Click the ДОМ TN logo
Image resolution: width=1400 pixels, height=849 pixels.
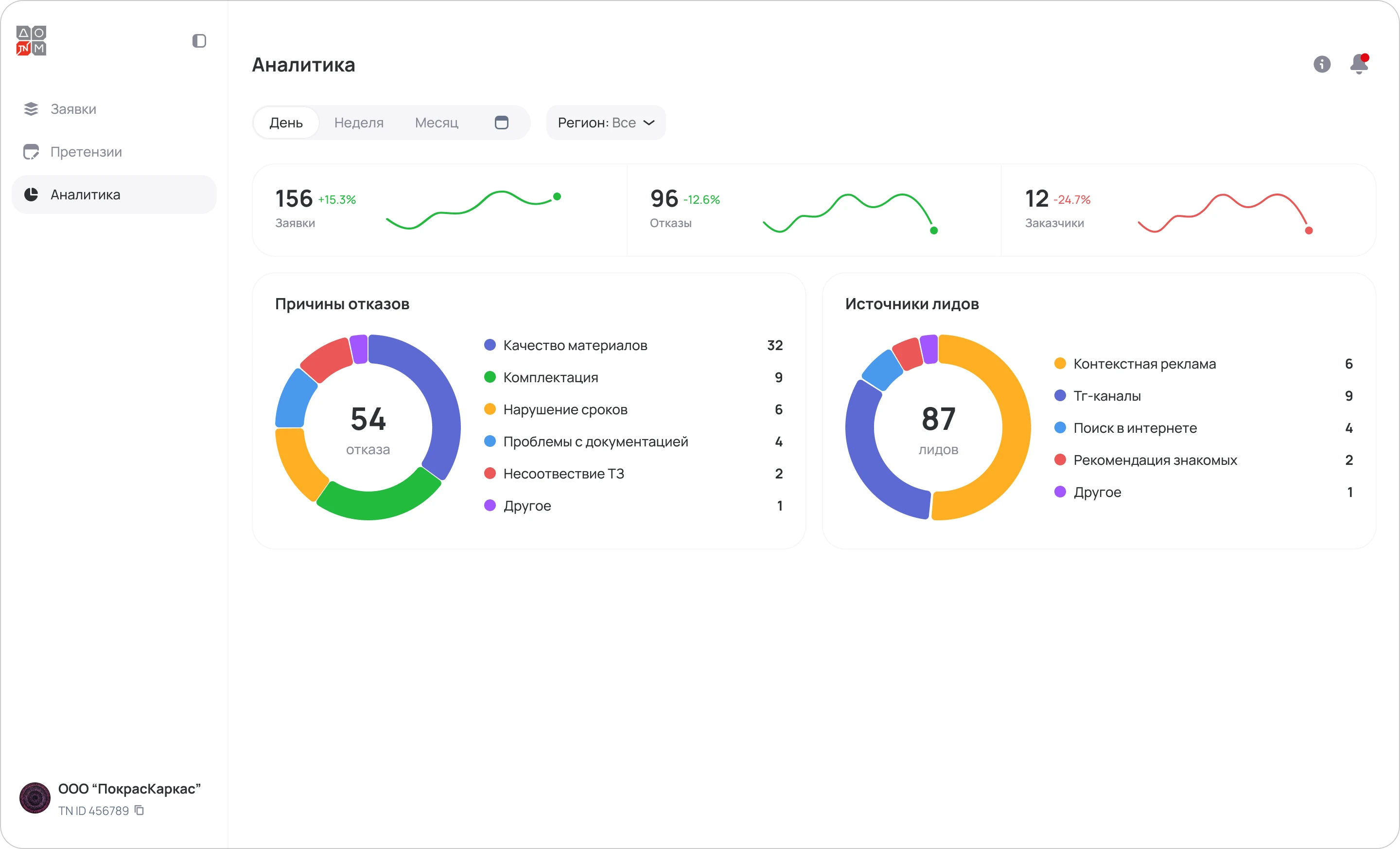pyautogui.click(x=31, y=41)
